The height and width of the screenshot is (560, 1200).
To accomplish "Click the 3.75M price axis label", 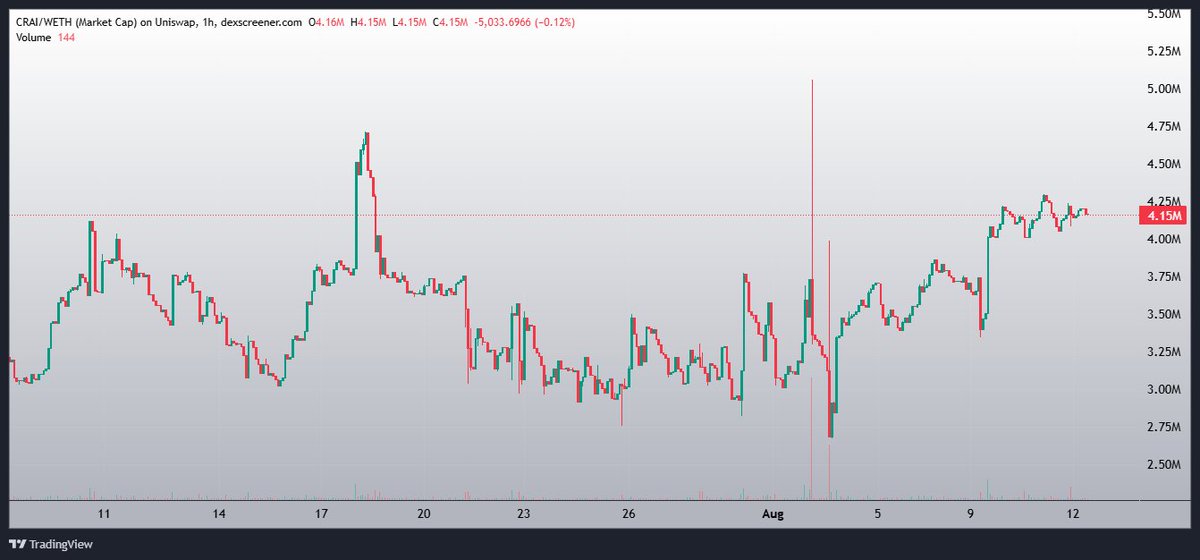I will coord(1163,277).
